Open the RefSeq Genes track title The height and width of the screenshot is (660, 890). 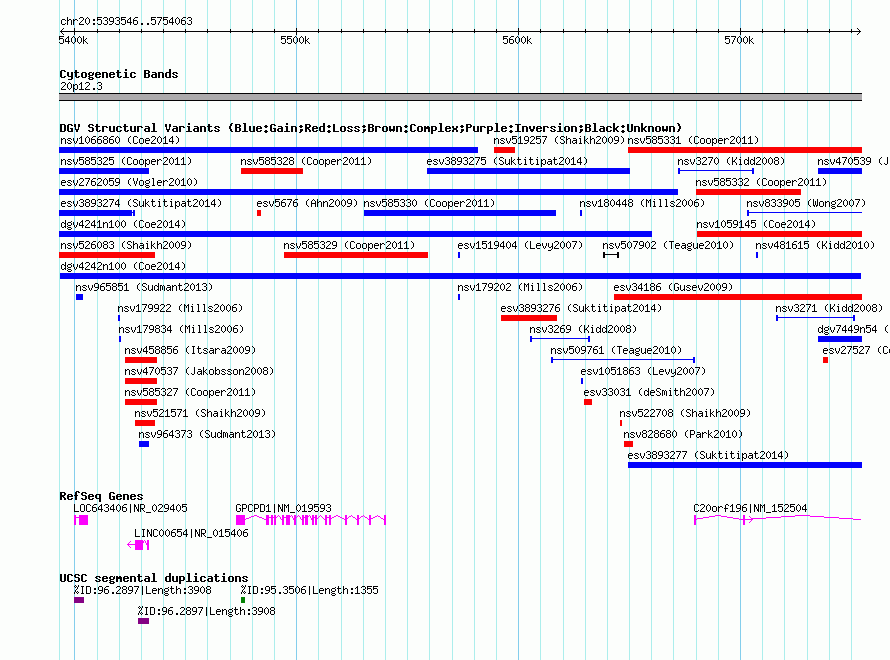101,496
